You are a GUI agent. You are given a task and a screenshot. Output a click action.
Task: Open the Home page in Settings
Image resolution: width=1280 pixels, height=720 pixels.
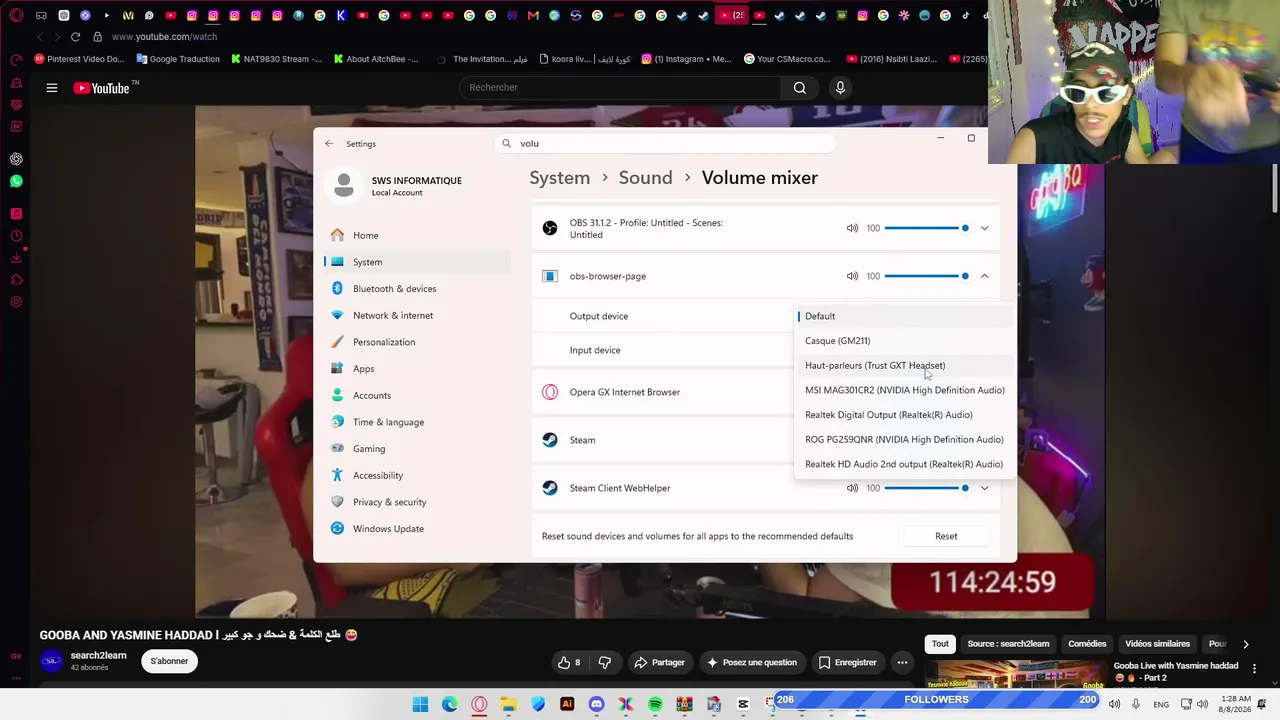pyautogui.click(x=417, y=235)
